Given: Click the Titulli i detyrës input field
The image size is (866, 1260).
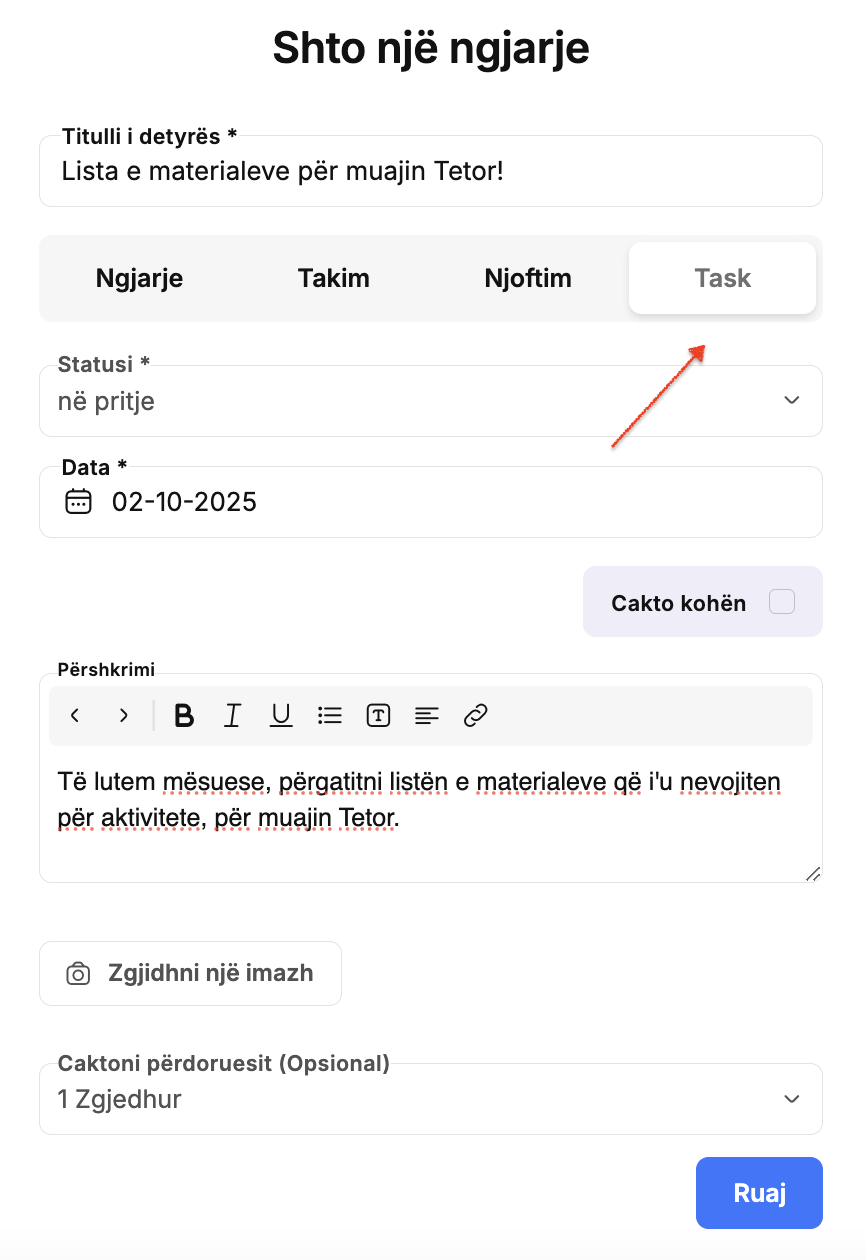Looking at the screenshot, I should click(430, 172).
